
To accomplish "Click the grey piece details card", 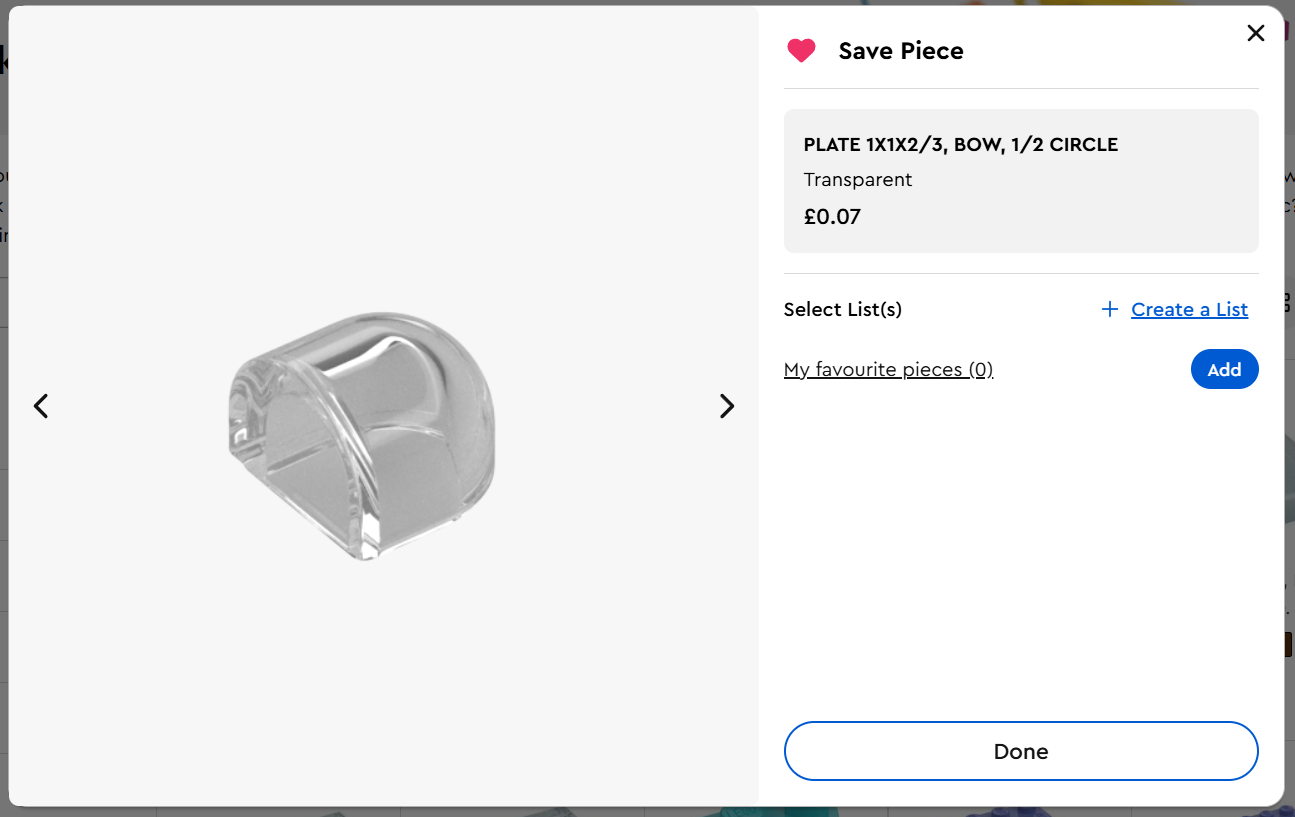I will 1021,181.
